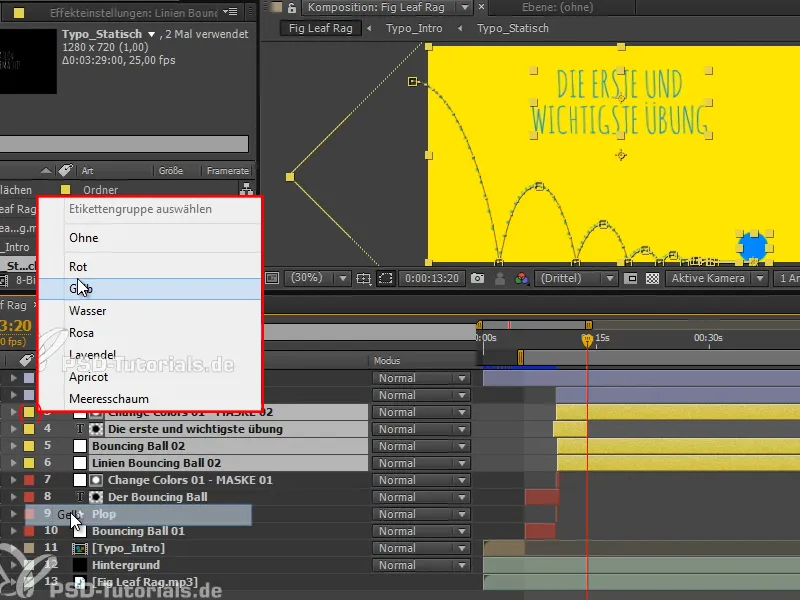This screenshot has height=600, width=800.
Task: Click the audio file icon of Fig Leaf Rag.mp3
Action: [x=80, y=582]
